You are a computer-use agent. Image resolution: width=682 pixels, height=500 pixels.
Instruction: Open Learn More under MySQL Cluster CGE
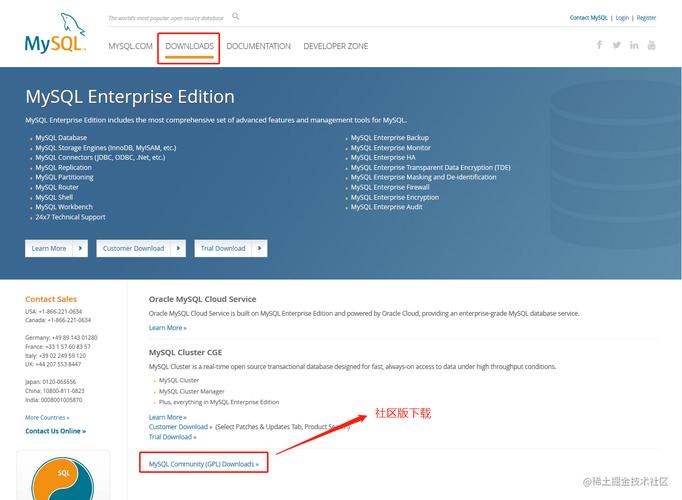click(167, 417)
